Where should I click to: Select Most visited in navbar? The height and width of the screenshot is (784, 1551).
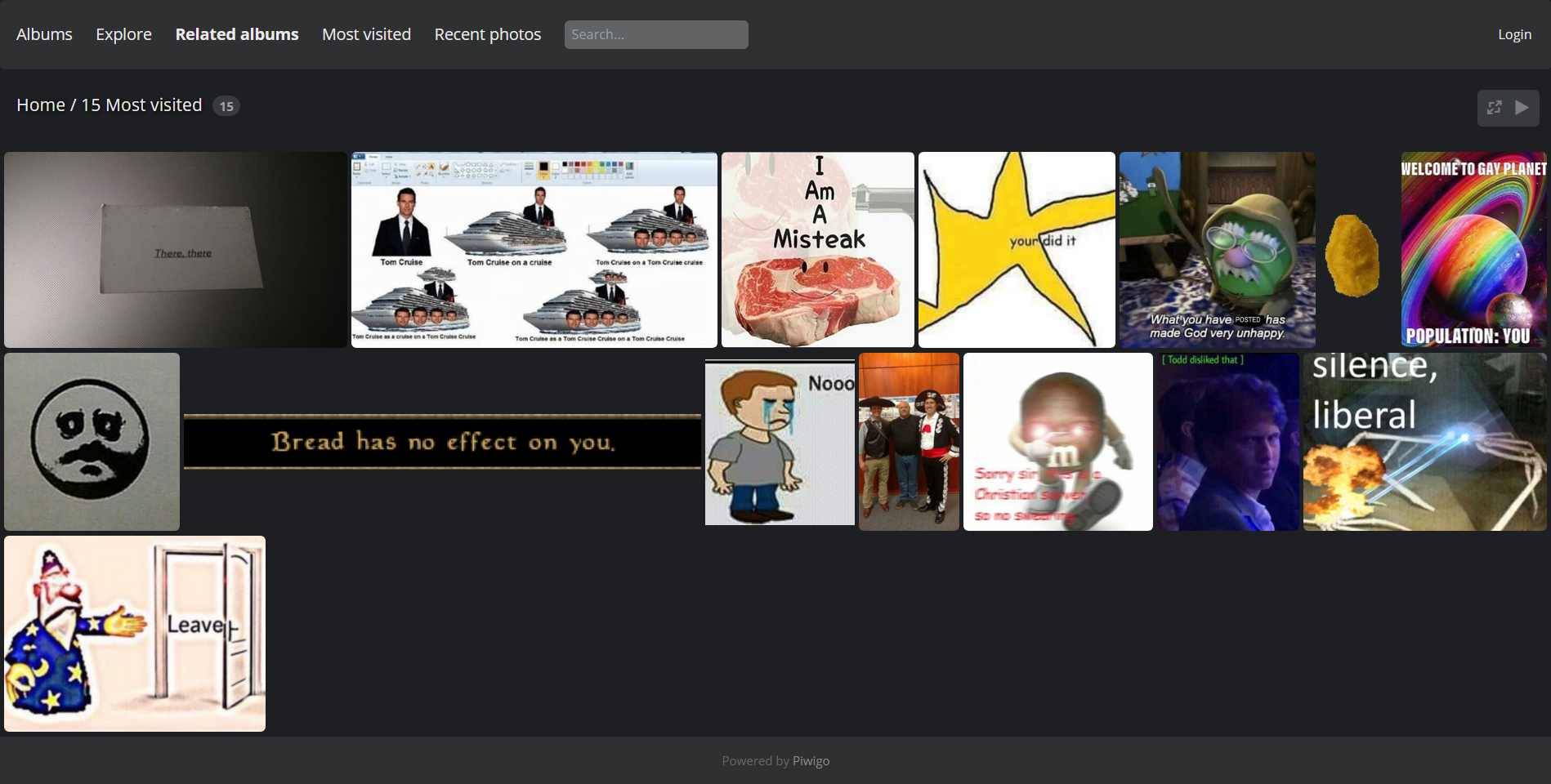pos(366,34)
